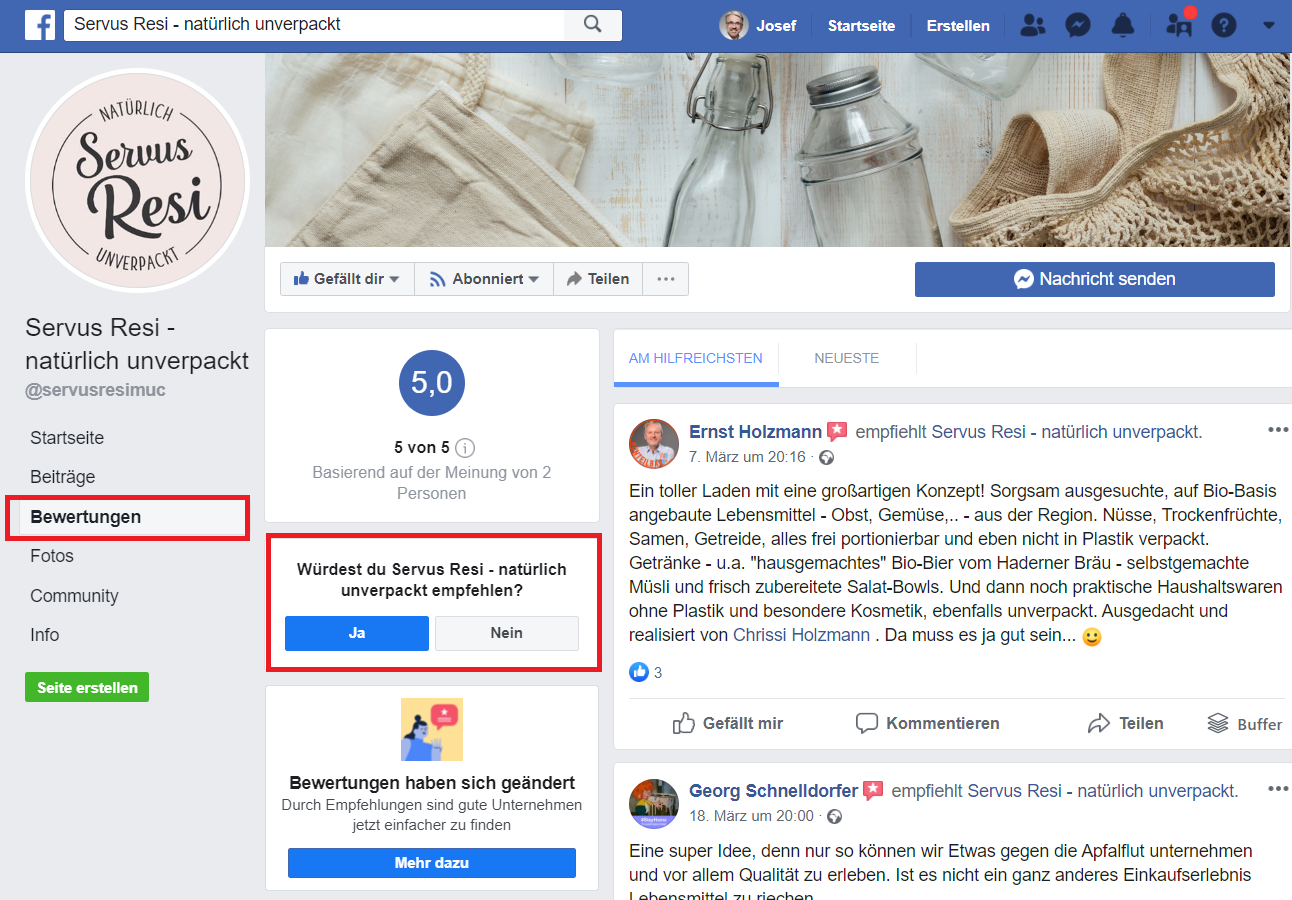The height and width of the screenshot is (900, 1292).
Task: Open the Abonniert dropdown
Action: pyautogui.click(x=484, y=279)
